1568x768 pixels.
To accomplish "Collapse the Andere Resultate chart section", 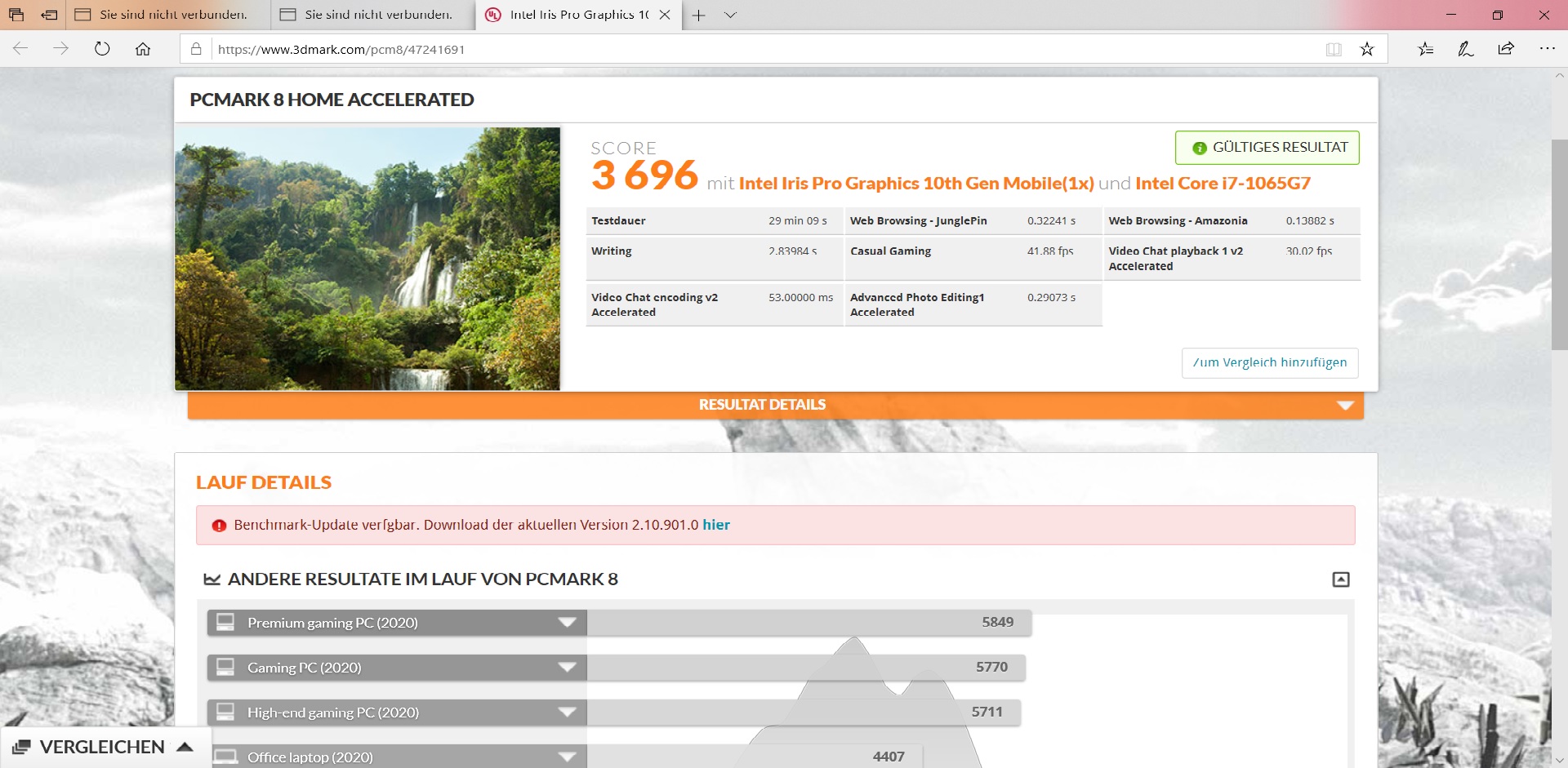I will coord(1340,579).
